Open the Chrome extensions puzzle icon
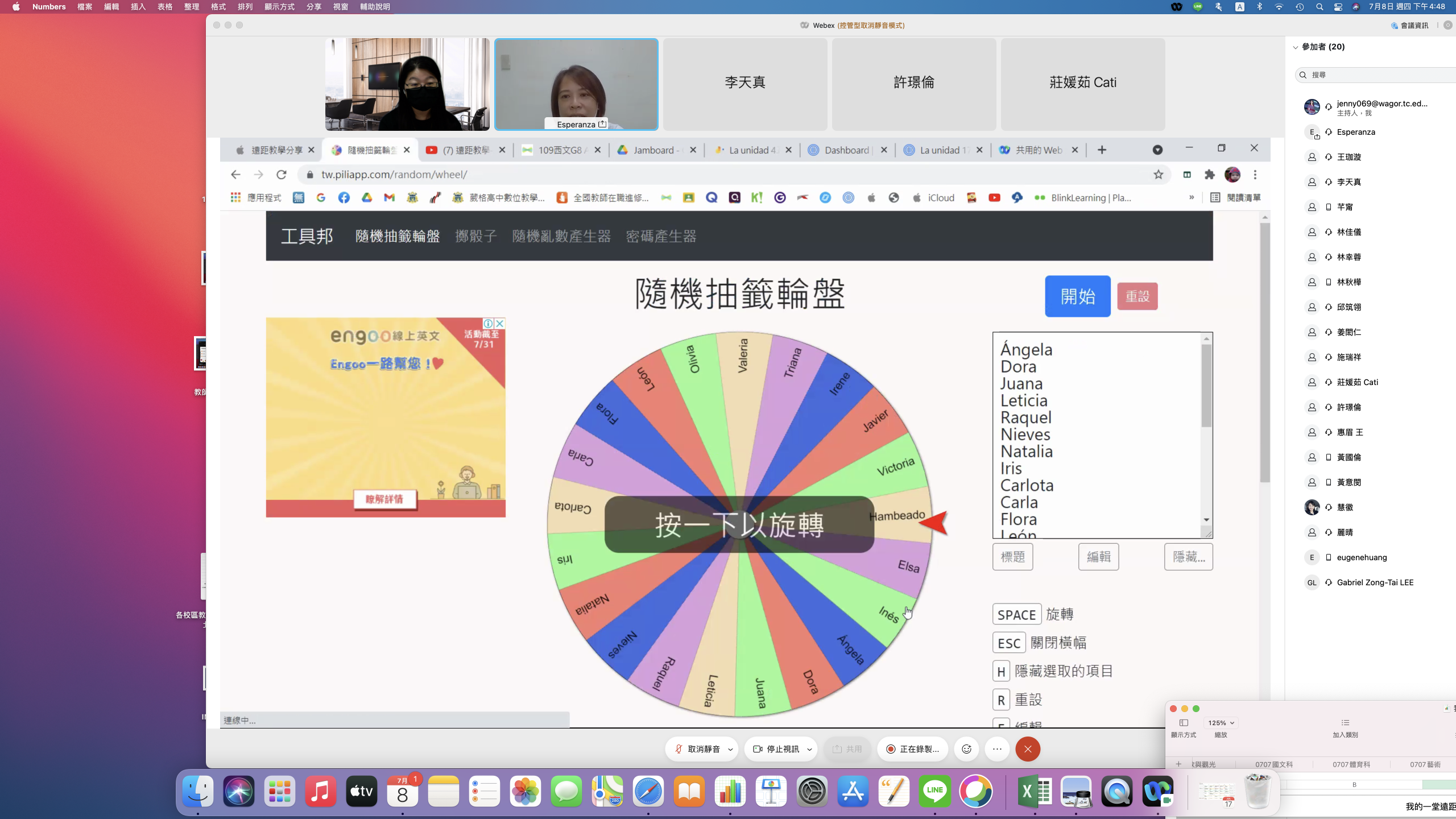 tap(1209, 175)
